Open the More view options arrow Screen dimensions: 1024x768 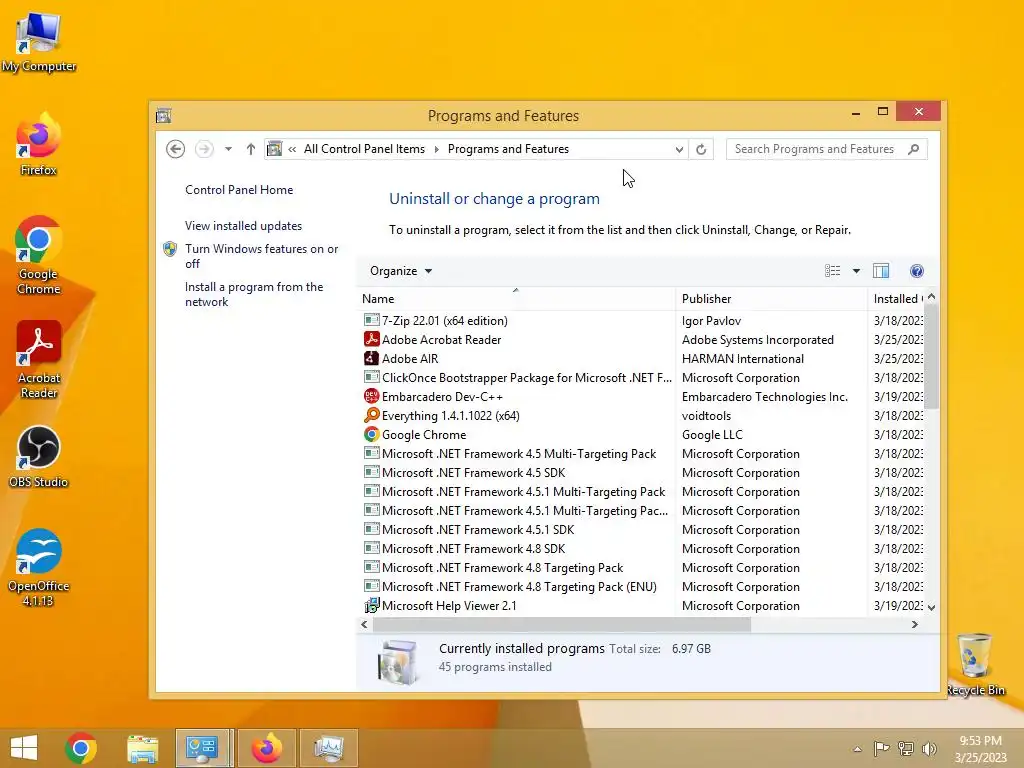pos(856,271)
